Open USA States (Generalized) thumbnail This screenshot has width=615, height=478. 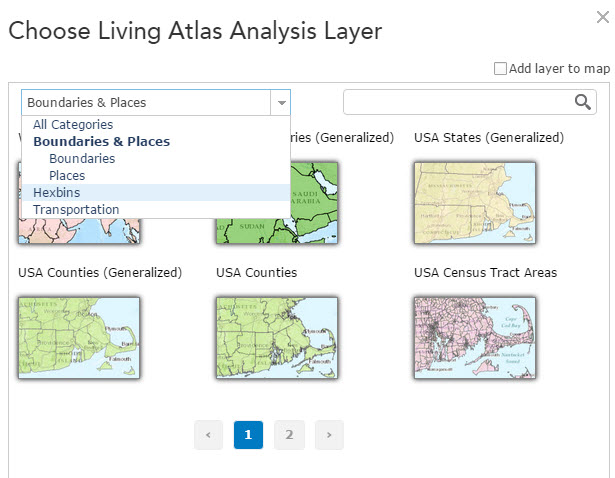(x=475, y=202)
